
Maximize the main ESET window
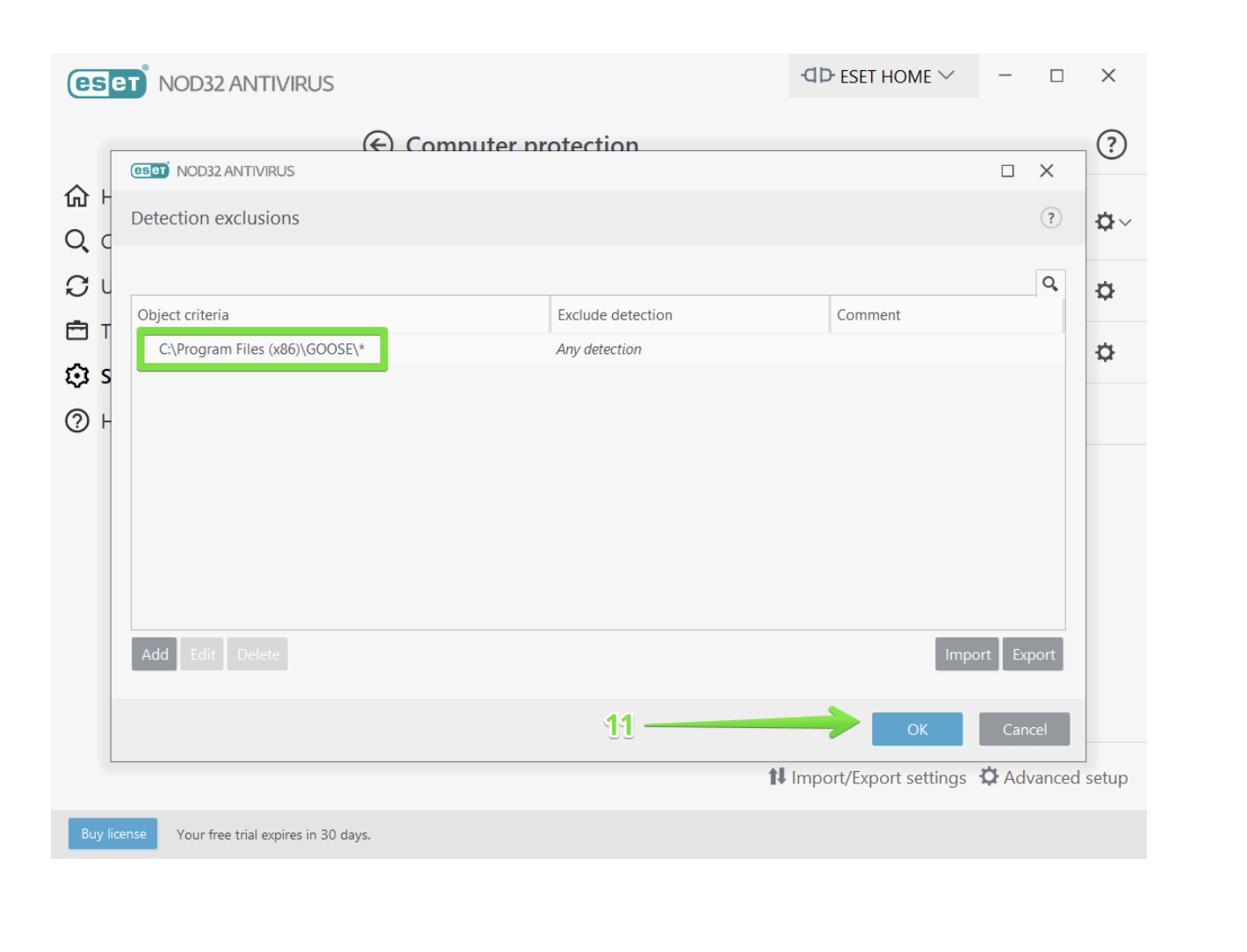1057,76
